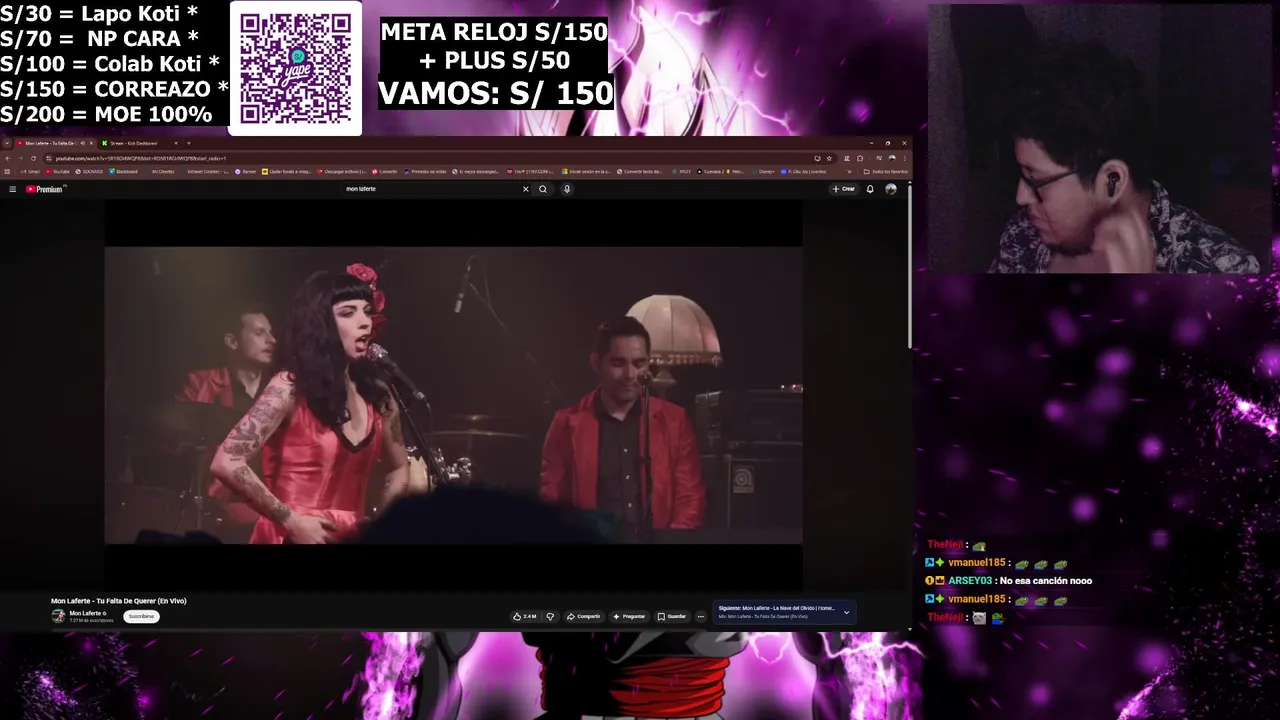The height and width of the screenshot is (720, 1280).
Task: Open the YouTube guide hamburger menu
Action: click(x=12, y=189)
